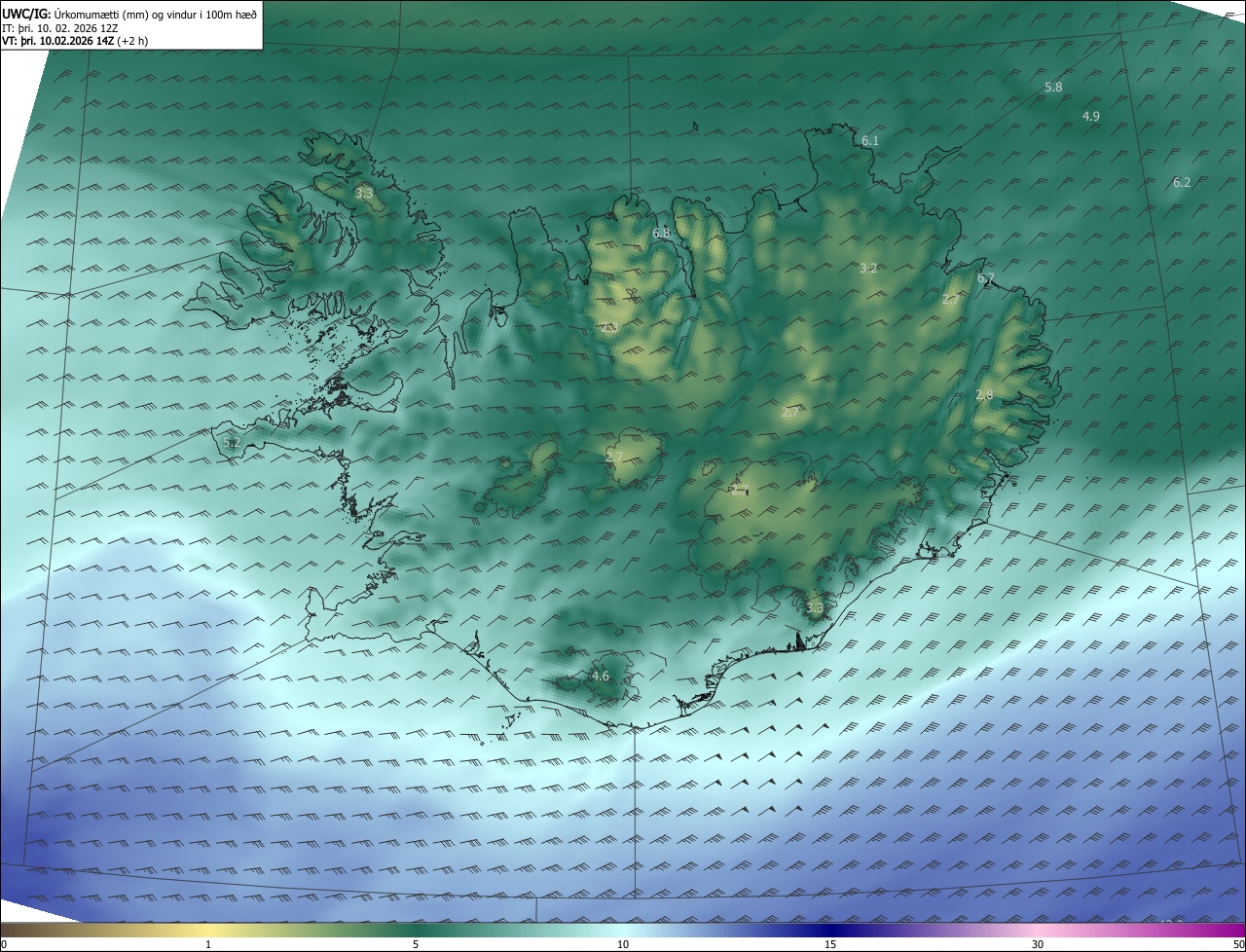Click the 3.3 value near the southeast coast

click(x=815, y=608)
